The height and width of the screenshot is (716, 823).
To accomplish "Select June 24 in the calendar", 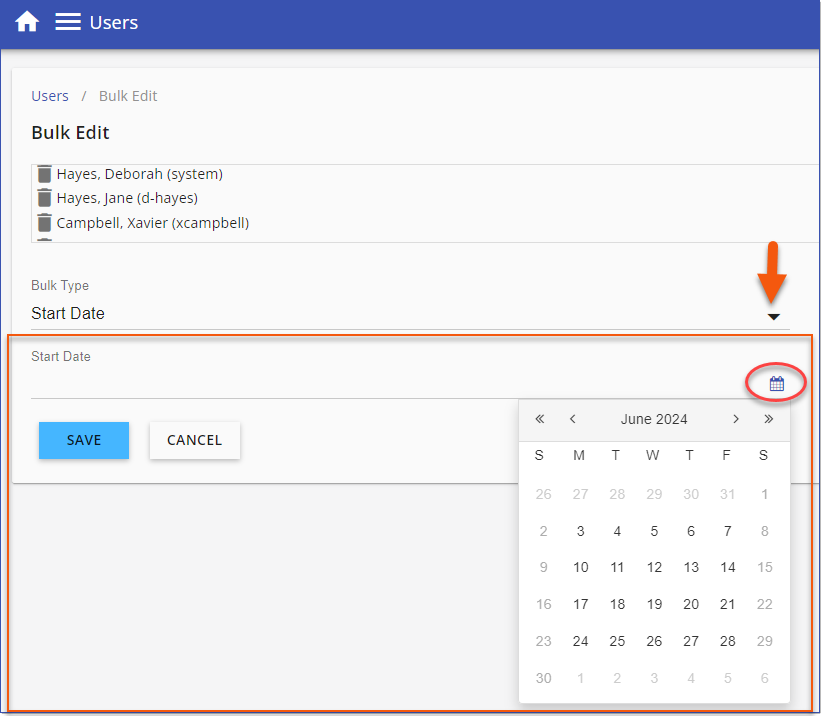I will click(x=581, y=640).
